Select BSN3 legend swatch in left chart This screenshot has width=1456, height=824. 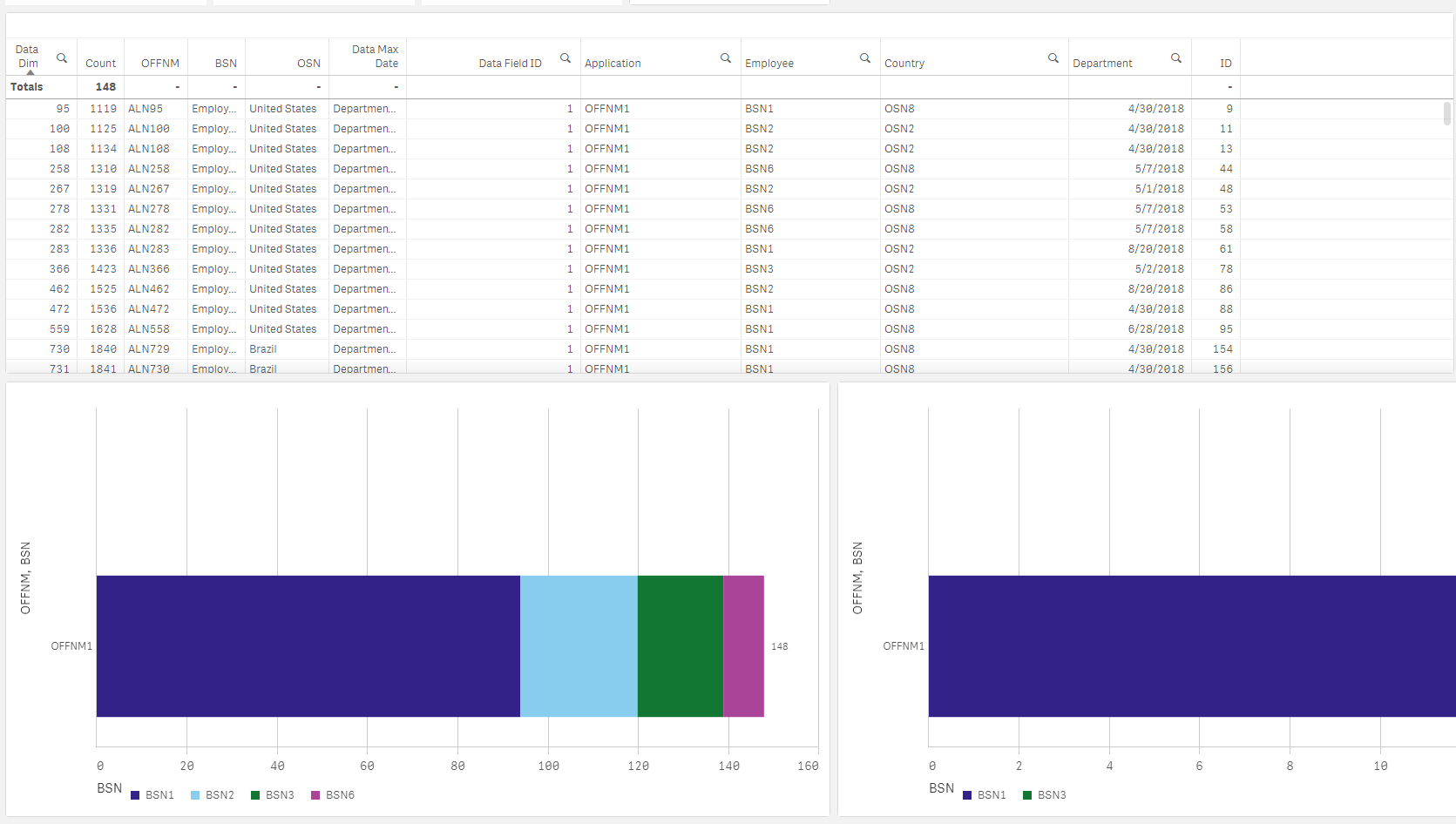point(255,795)
